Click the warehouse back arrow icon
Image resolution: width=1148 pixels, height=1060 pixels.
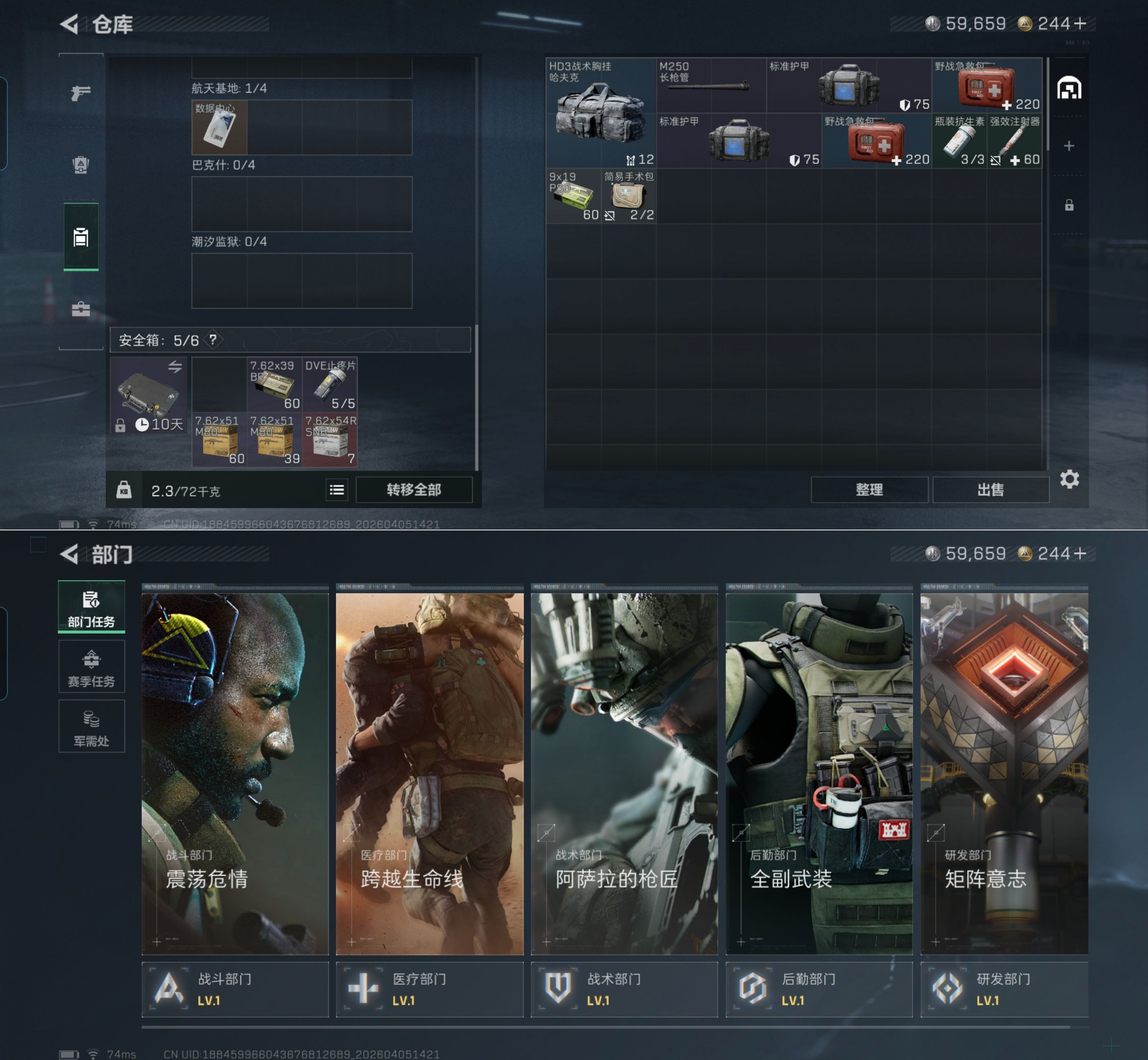click(x=69, y=24)
